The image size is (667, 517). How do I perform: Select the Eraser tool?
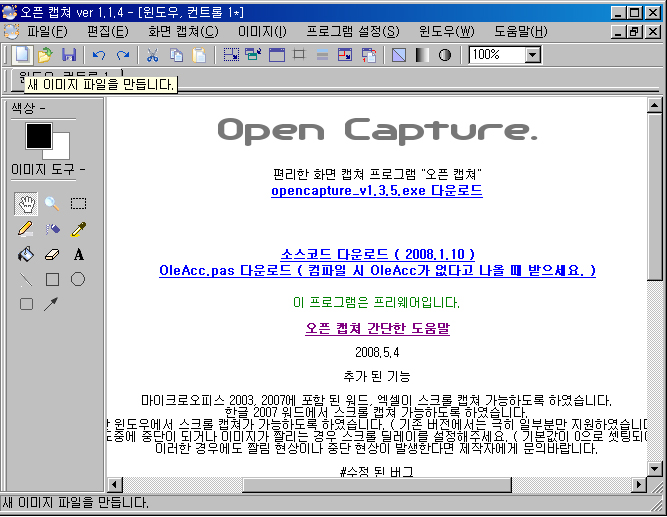[x=52, y=255]
